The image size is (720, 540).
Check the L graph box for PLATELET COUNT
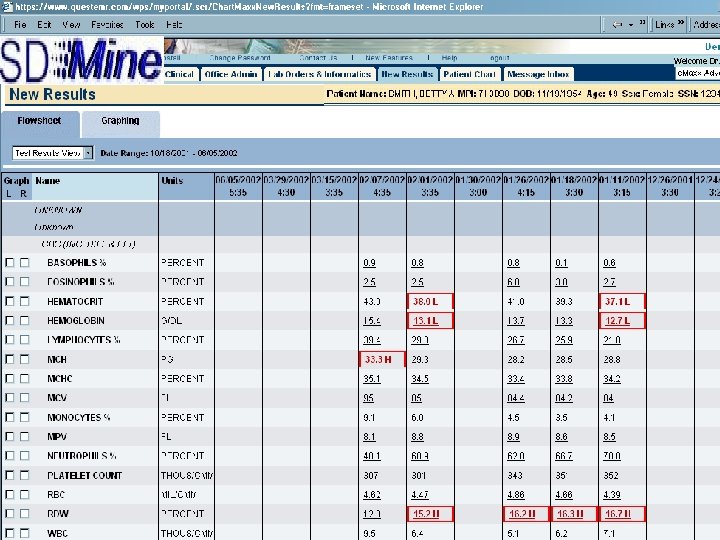coord(10,475)
